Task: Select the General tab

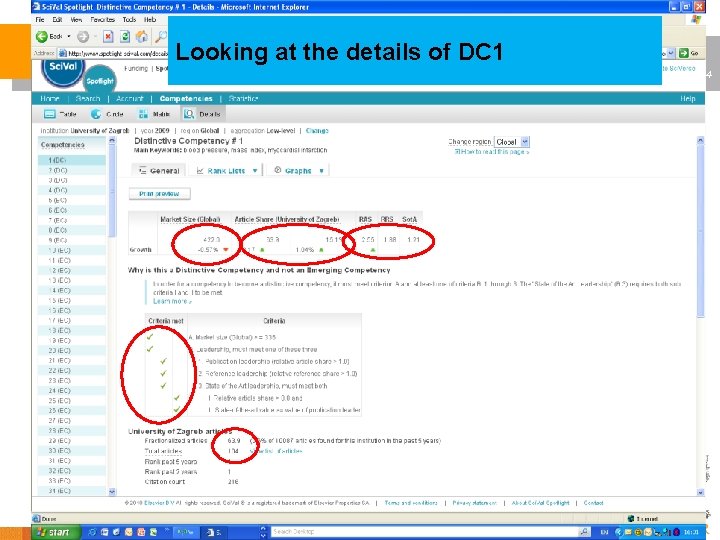Action: tap(159, 170)
